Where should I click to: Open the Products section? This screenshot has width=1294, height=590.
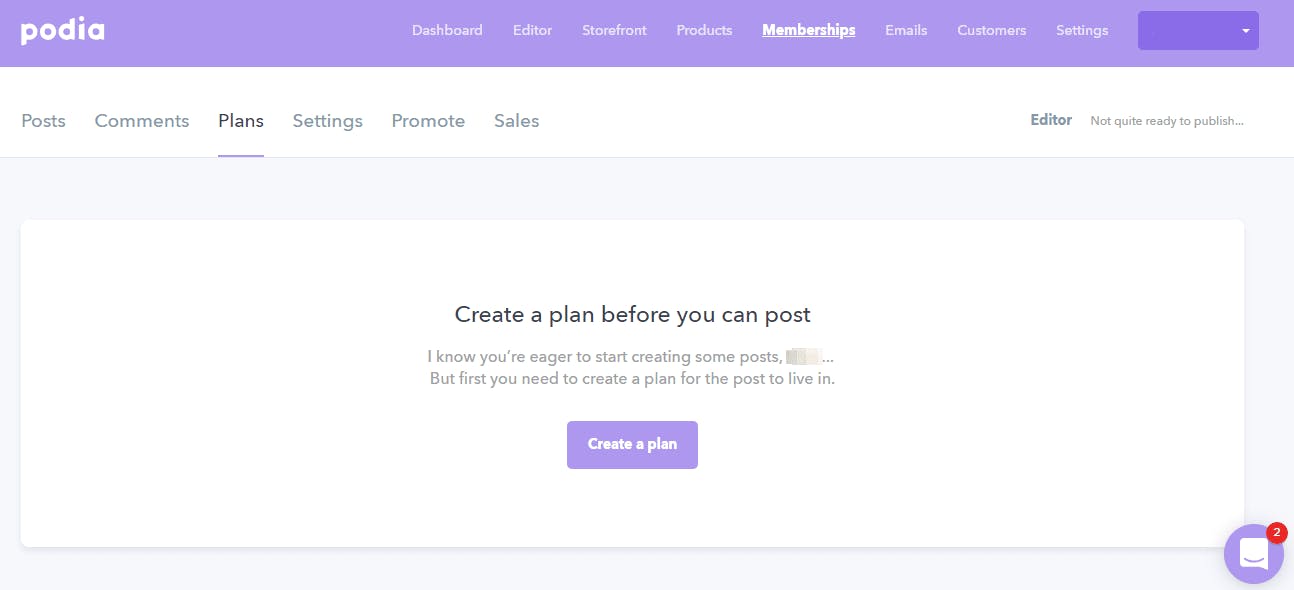point(704,30)
